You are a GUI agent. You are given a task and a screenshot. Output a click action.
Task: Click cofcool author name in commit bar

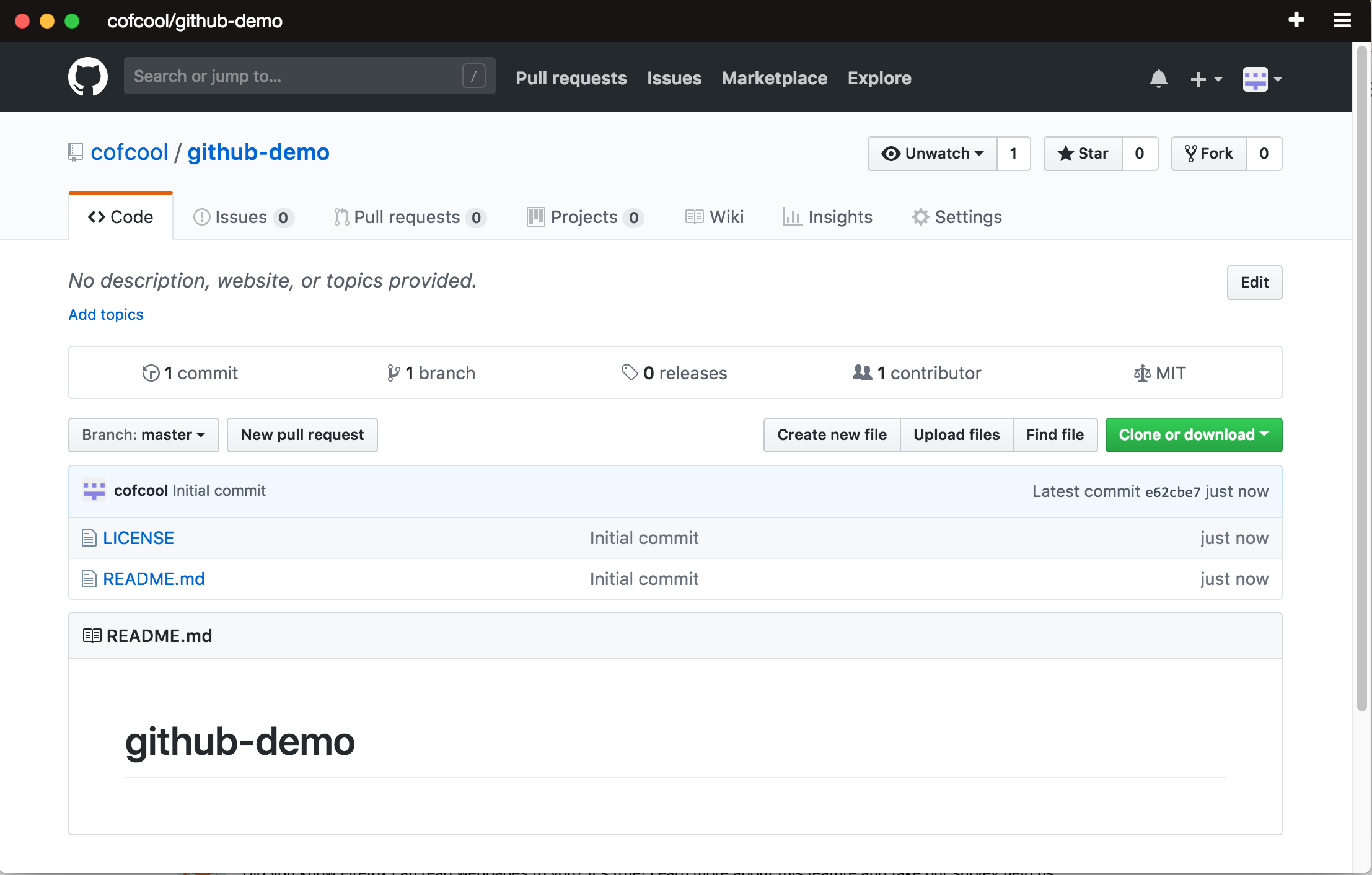(x=141, y=491)
